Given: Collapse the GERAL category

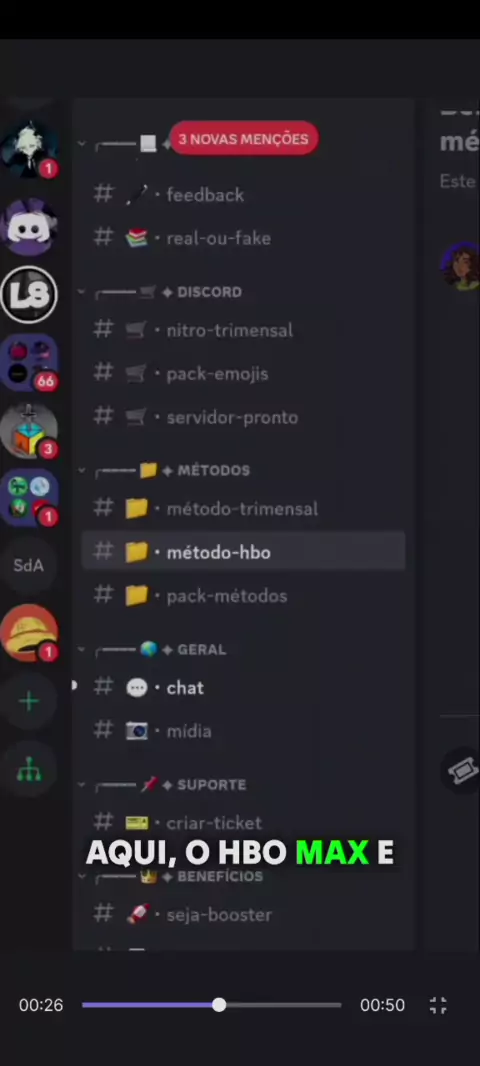Looking at the screenshot, I should (152, 650).
